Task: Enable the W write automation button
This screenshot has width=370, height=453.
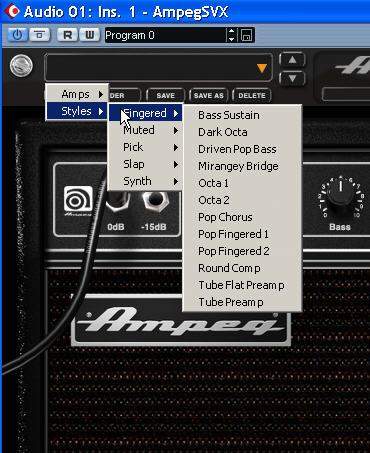Action: coord(89,35)
